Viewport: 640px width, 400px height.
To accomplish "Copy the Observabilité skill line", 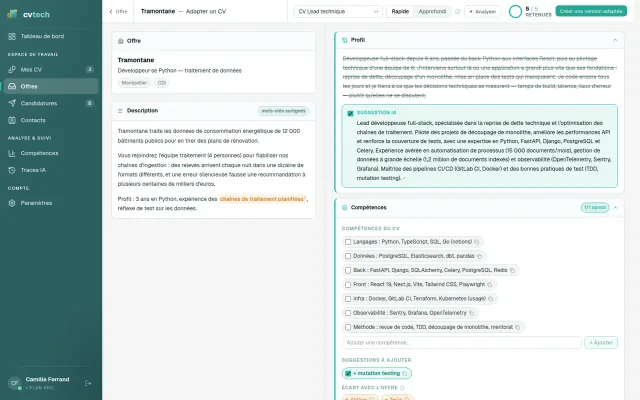I will (471, 313).
